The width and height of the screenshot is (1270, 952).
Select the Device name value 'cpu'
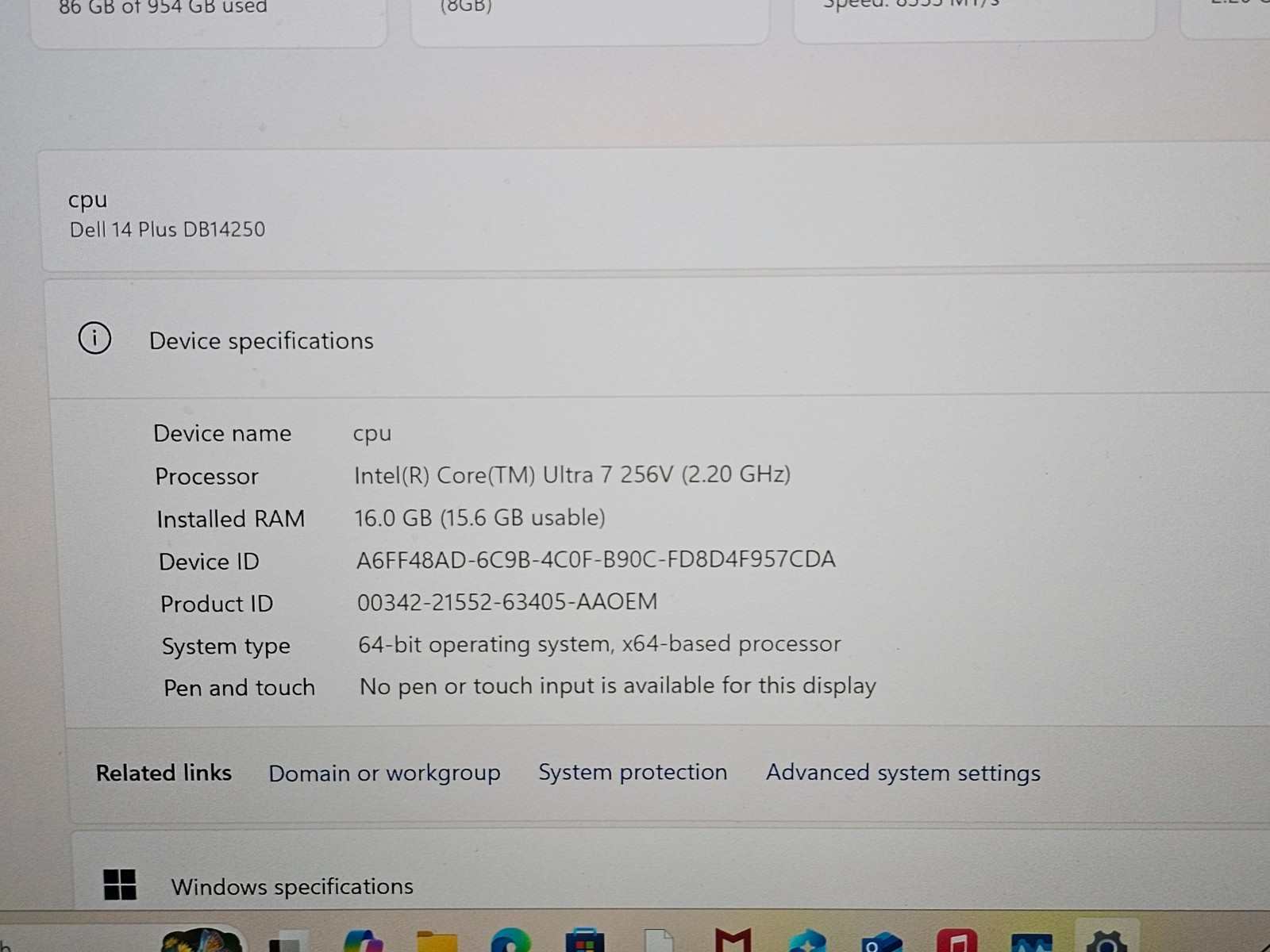tap(372, 435)
